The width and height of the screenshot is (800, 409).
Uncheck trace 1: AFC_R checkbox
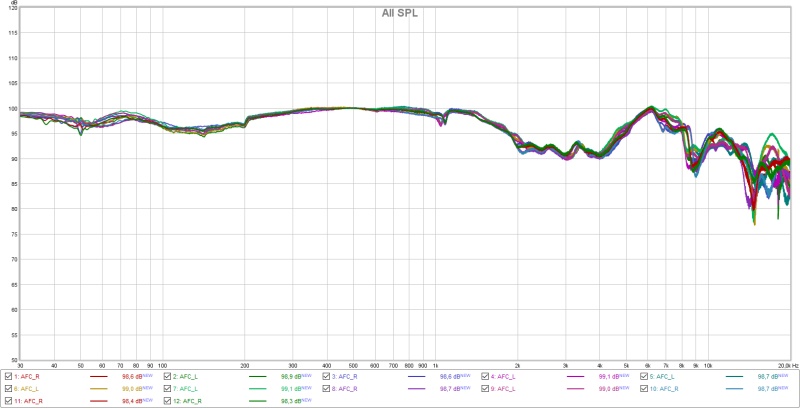tap(9, 376)
